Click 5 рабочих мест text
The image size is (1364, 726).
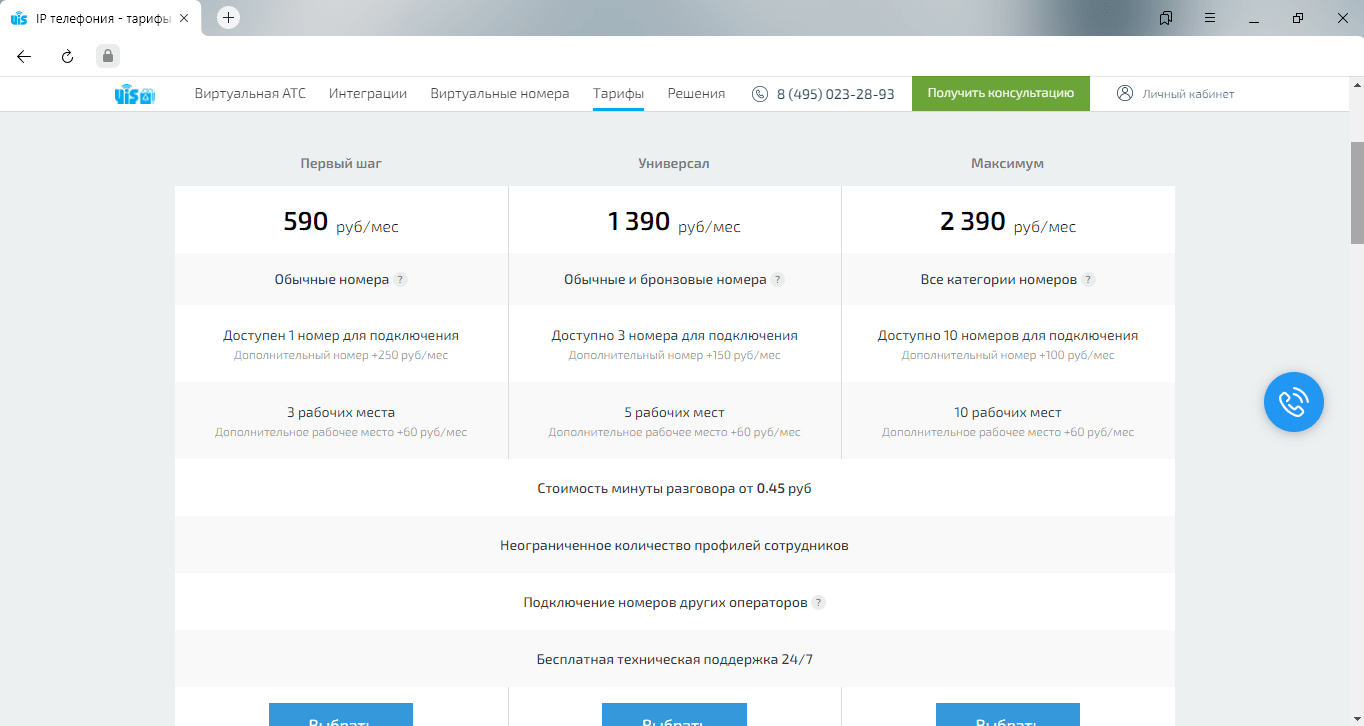(674, 412)
